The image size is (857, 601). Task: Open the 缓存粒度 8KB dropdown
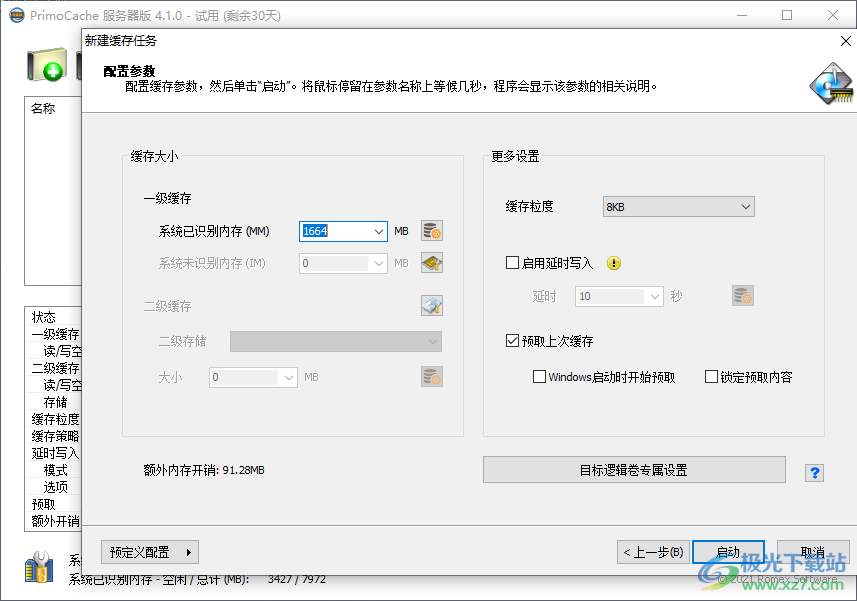(x=679, y=207)
